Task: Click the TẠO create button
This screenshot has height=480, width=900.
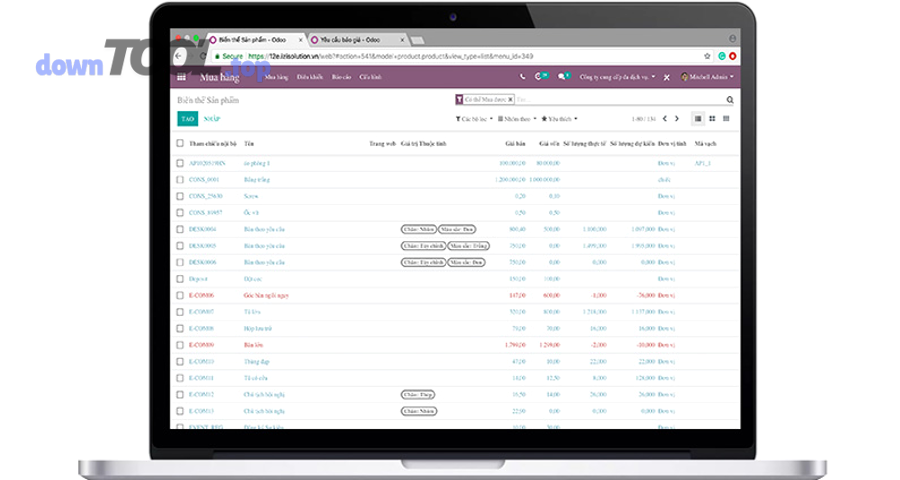Action: [187, 119]
